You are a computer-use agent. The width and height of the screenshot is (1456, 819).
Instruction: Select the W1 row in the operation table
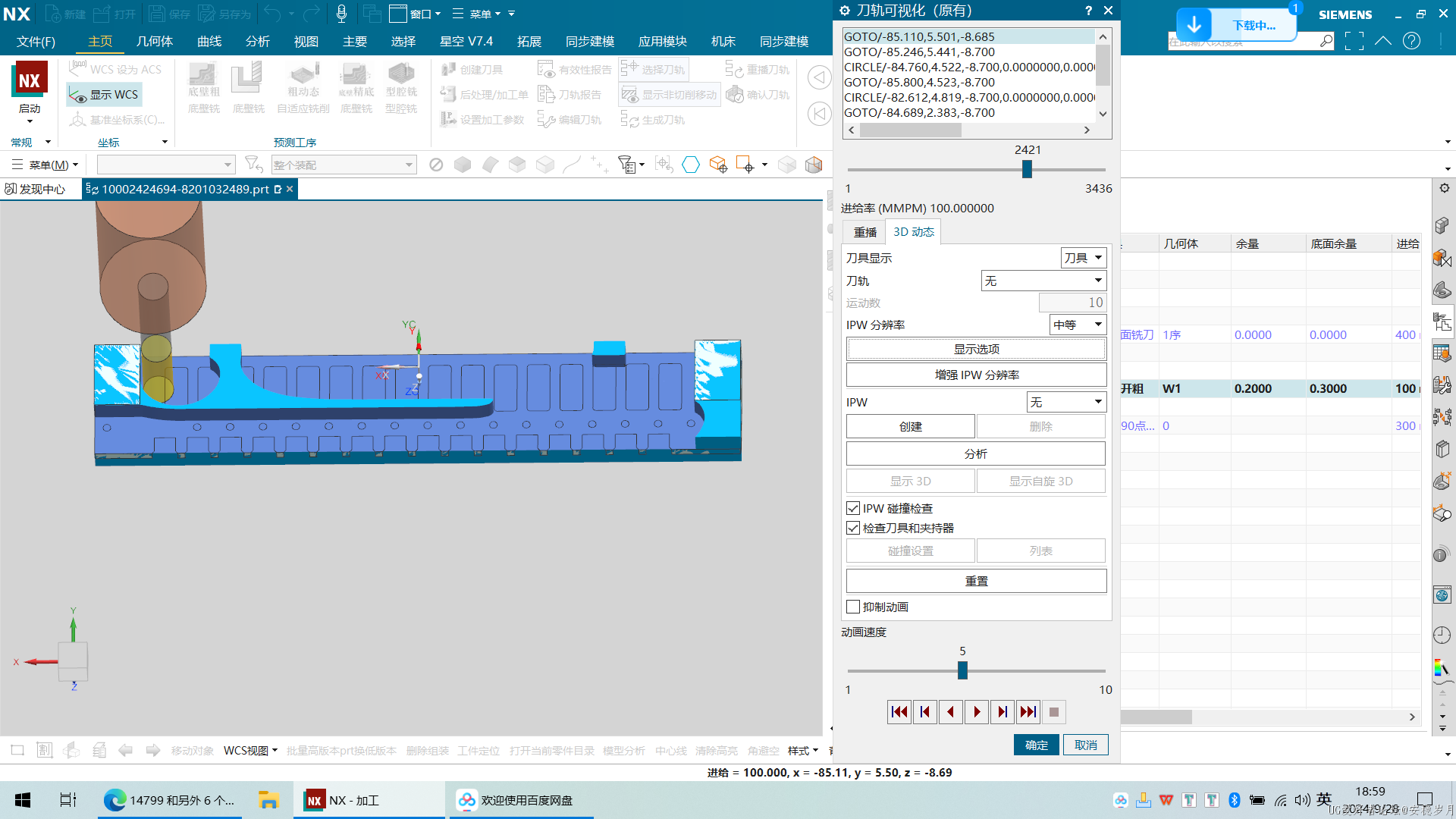pos(1271,388)
